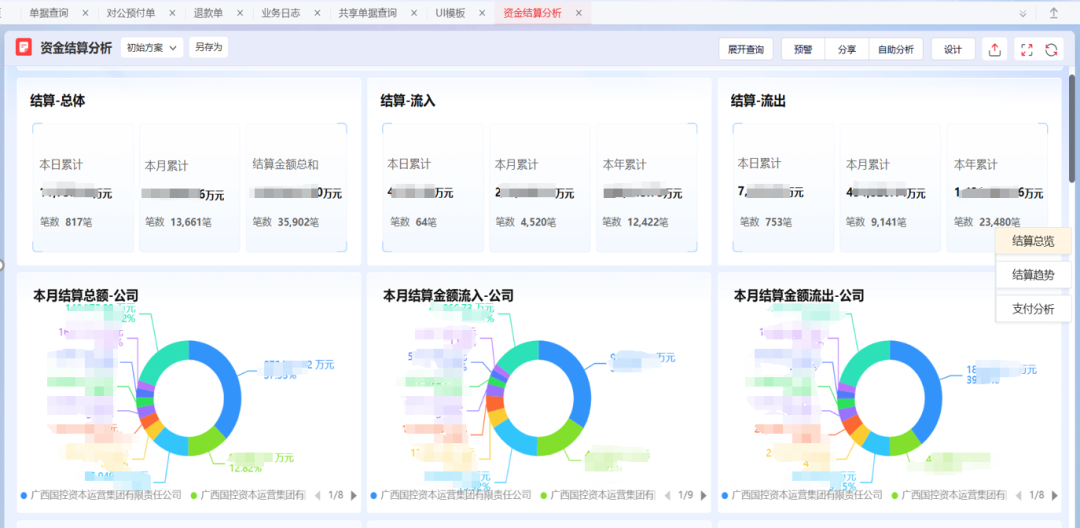Click the 本月结算金额流出-公司 chart title
Screen dimensions: 1080x528
pos(799,296)
